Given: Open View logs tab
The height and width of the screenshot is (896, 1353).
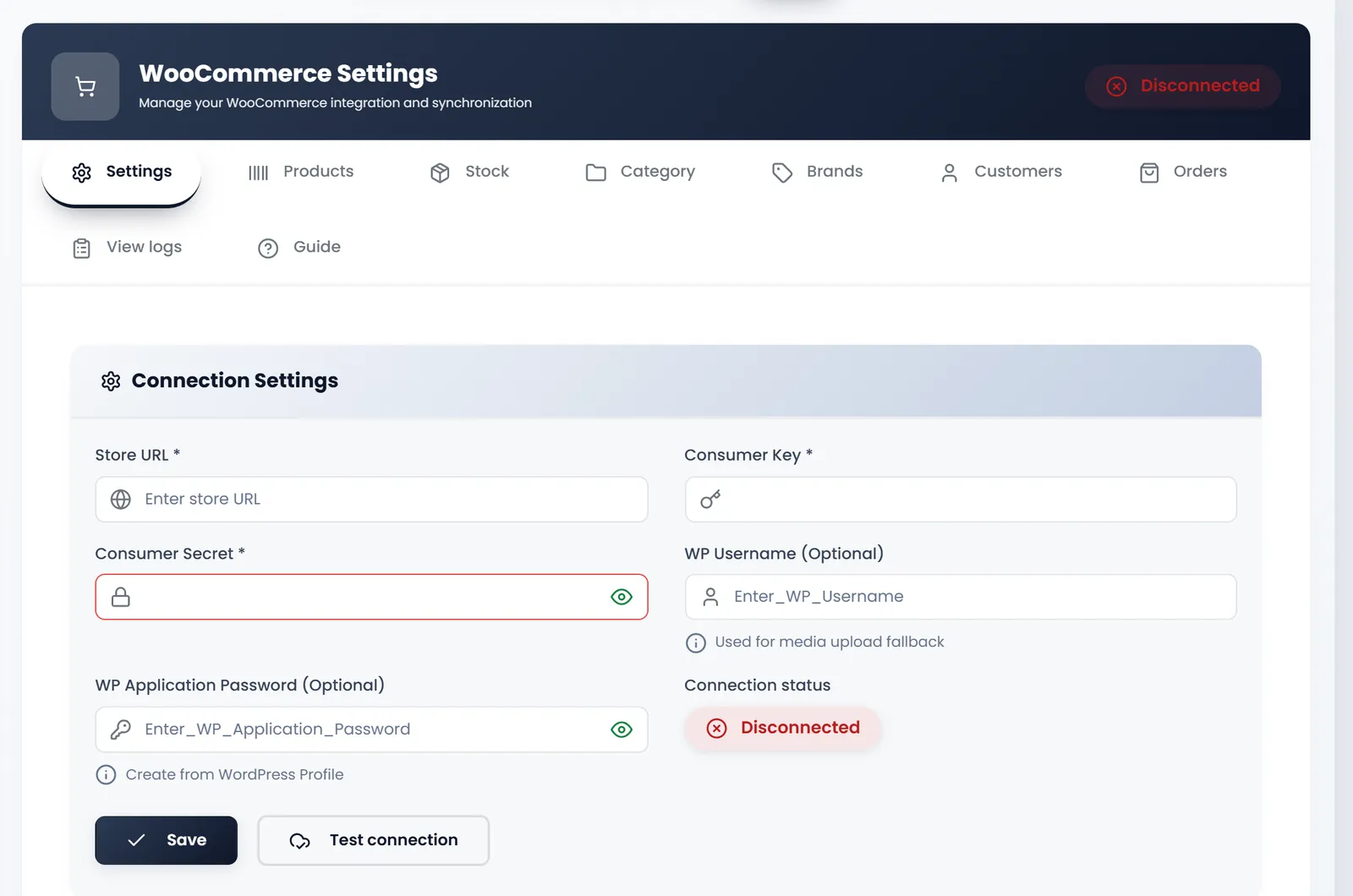Looking at the screenshot, I should tap(127, 248).
